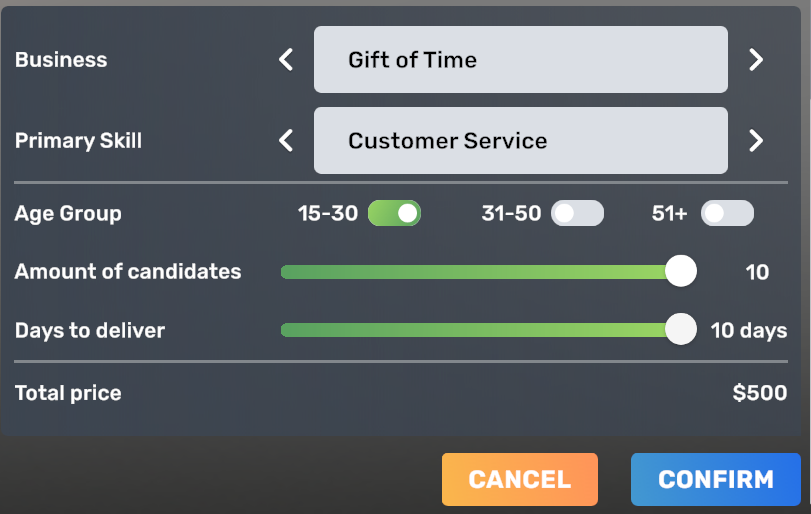Toggle off the 15-30 age group

(394, 213)
